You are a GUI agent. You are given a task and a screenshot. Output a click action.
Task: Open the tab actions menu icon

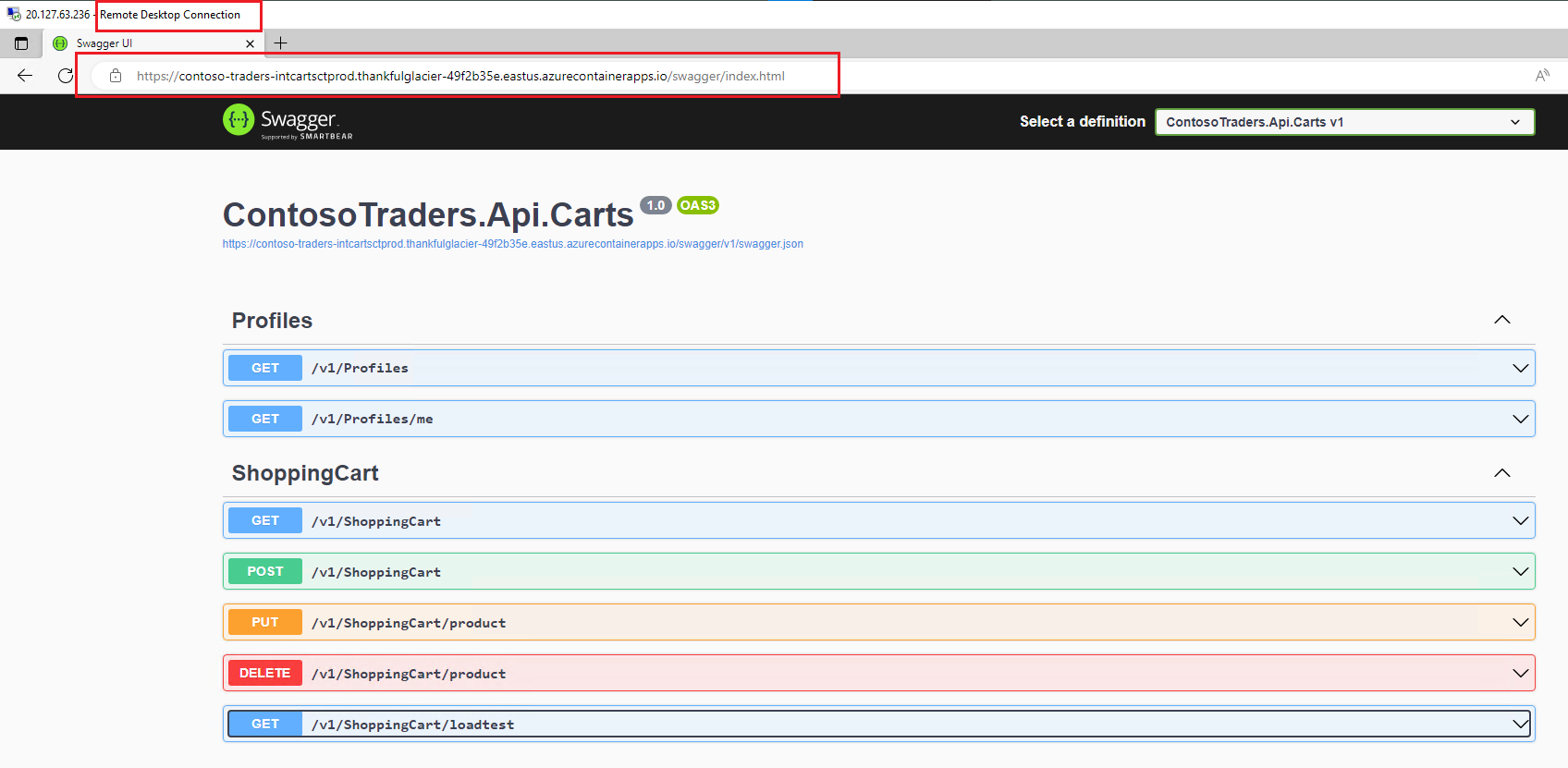pos(21,43)
